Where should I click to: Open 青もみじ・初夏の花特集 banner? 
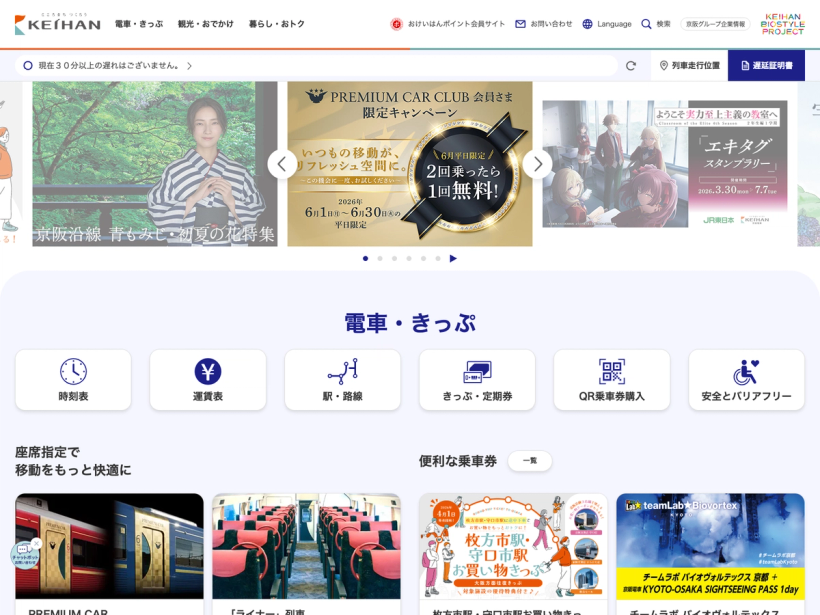(x=155, y=164)
